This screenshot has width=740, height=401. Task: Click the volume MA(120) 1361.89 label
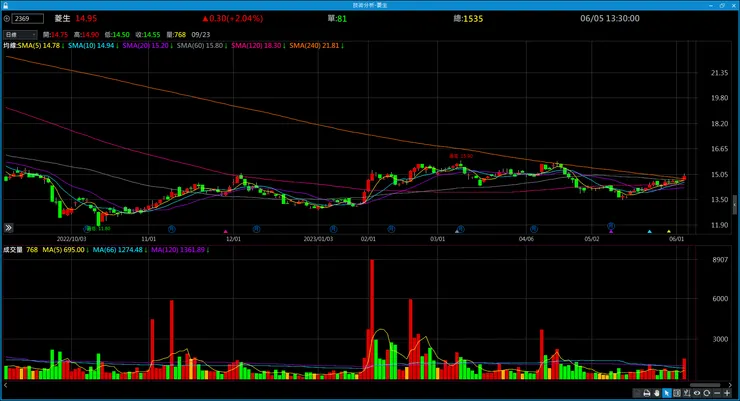(x=178, y=250)
